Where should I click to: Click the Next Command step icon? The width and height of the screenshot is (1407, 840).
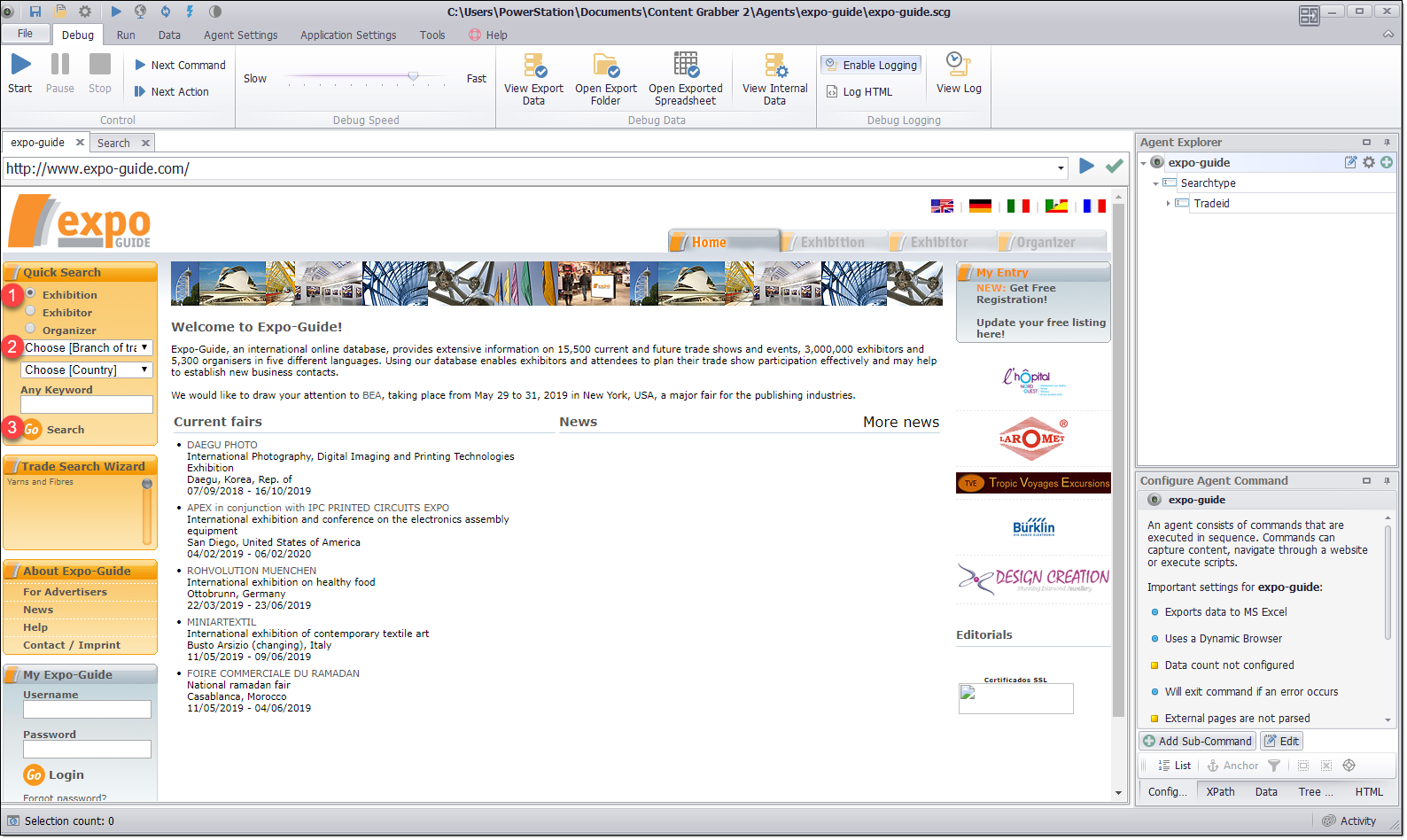140,65
